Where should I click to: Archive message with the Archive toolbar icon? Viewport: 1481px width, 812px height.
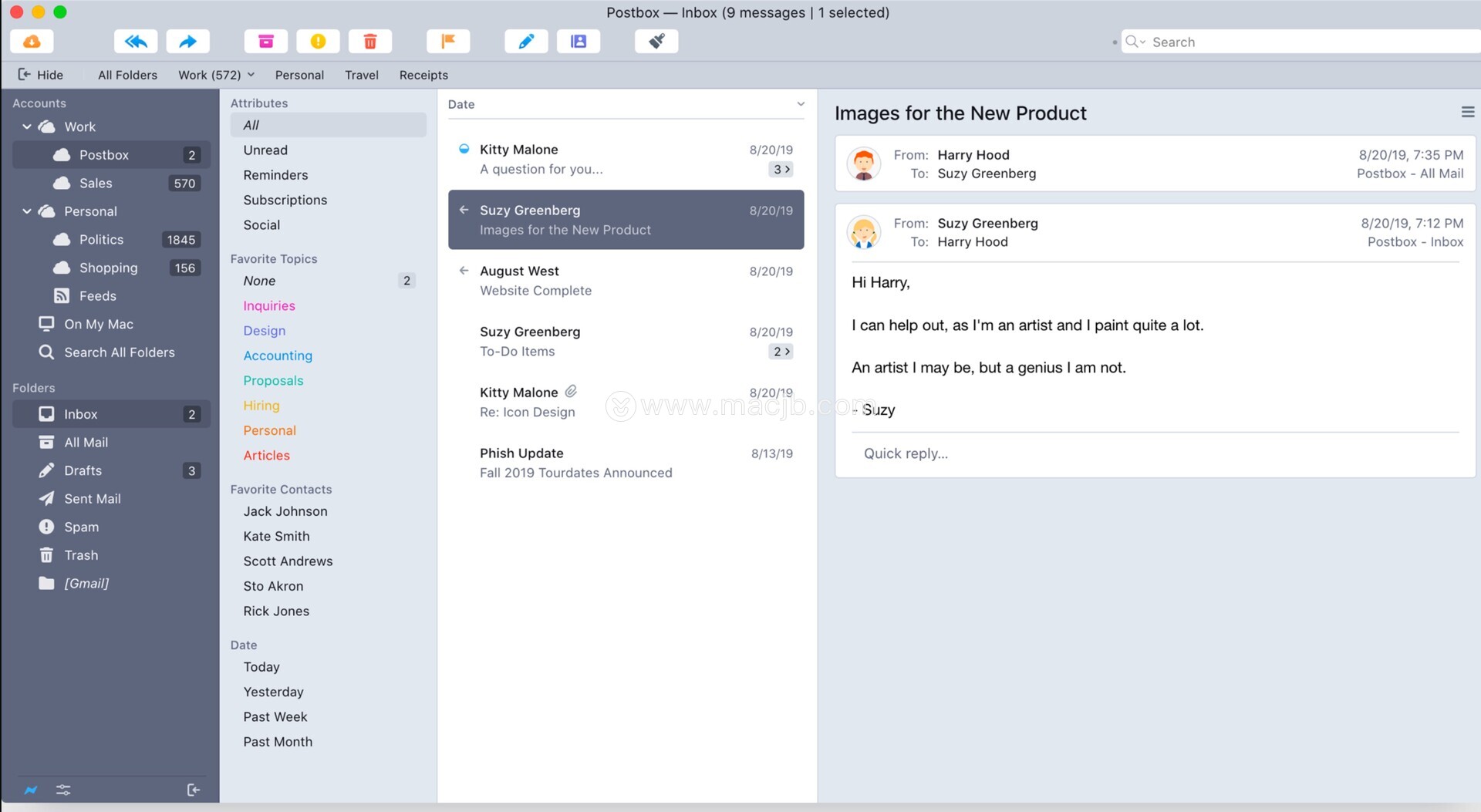[266, 42]
